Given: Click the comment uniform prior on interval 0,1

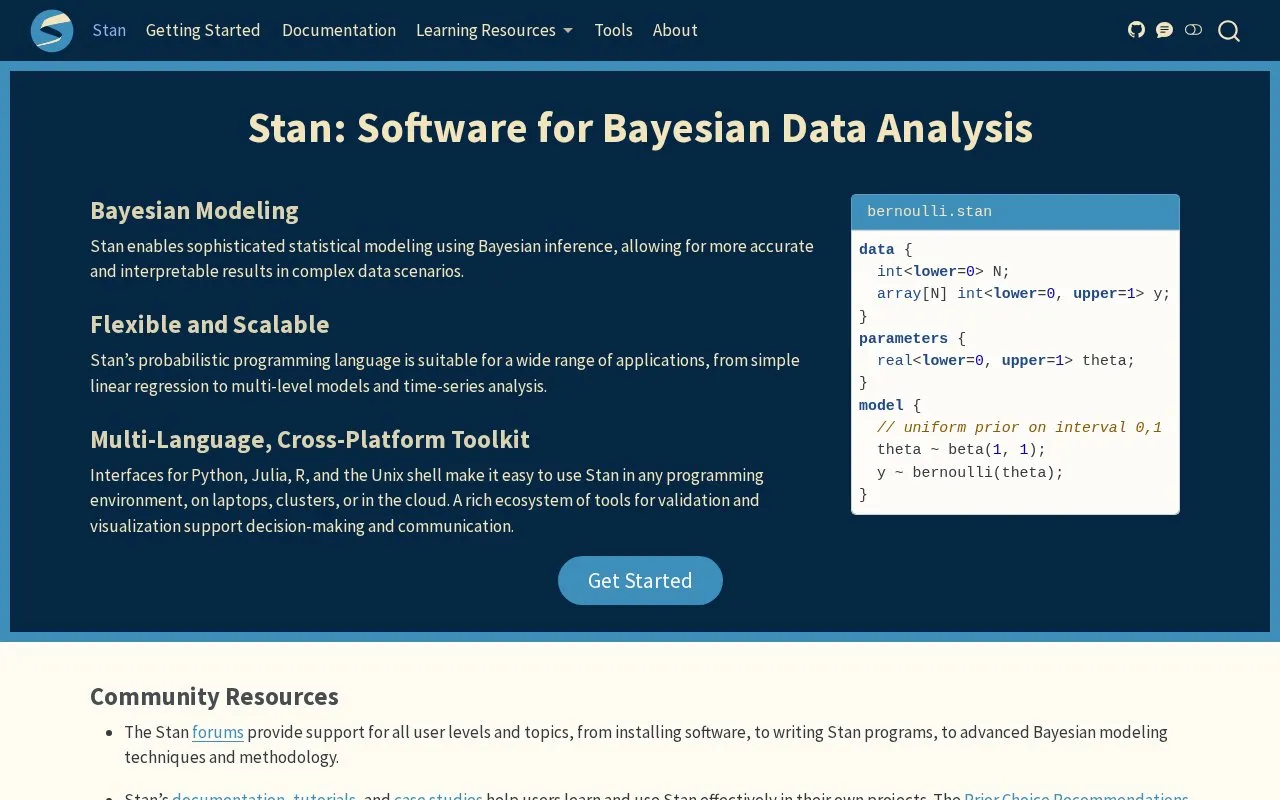Looking at the screenshot, I should tap(1019, 428).
